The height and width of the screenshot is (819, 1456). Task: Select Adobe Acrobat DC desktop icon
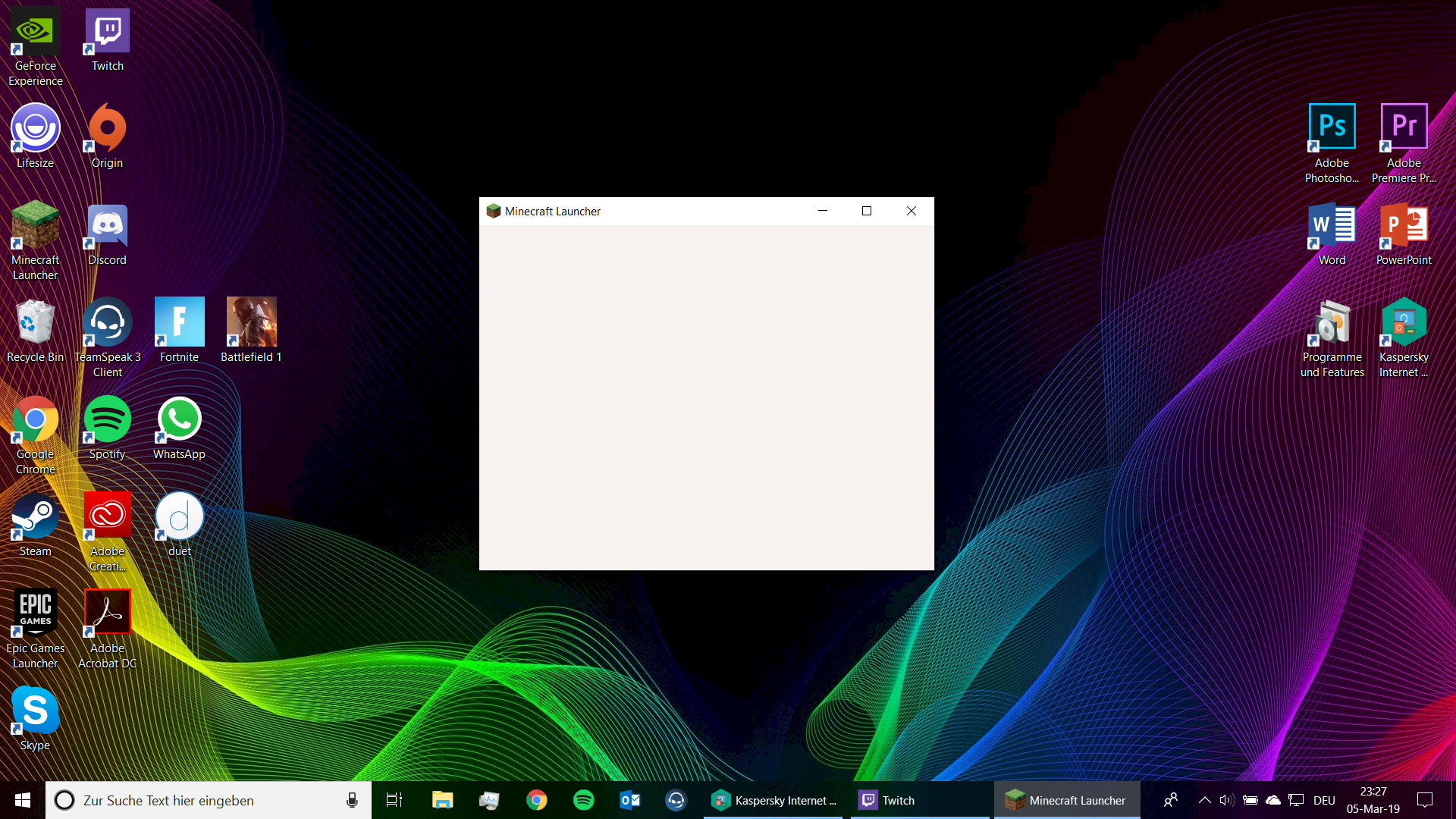[107, 629]
